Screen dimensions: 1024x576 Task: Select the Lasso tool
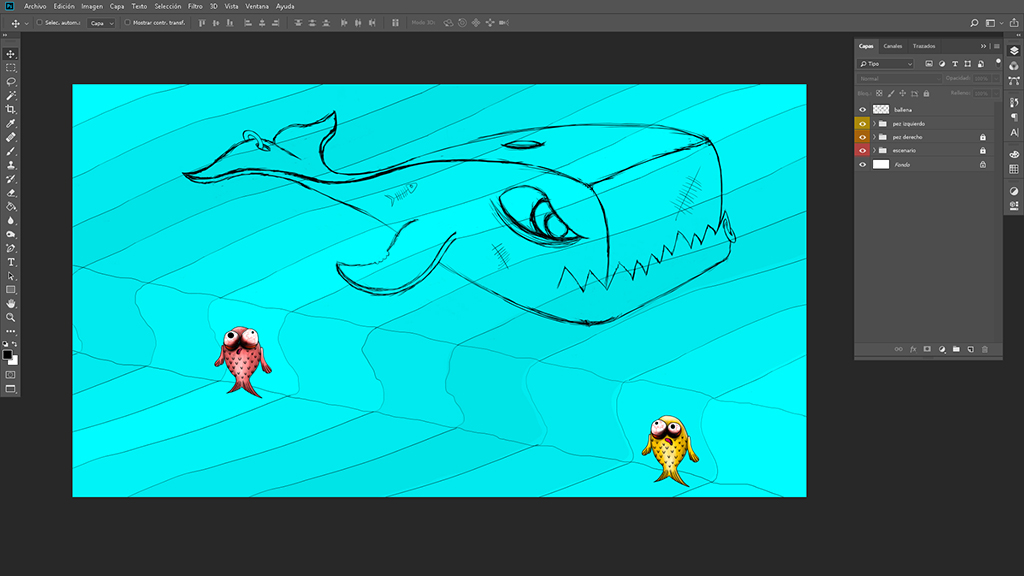pyautogui.click(x=11, y=81)
